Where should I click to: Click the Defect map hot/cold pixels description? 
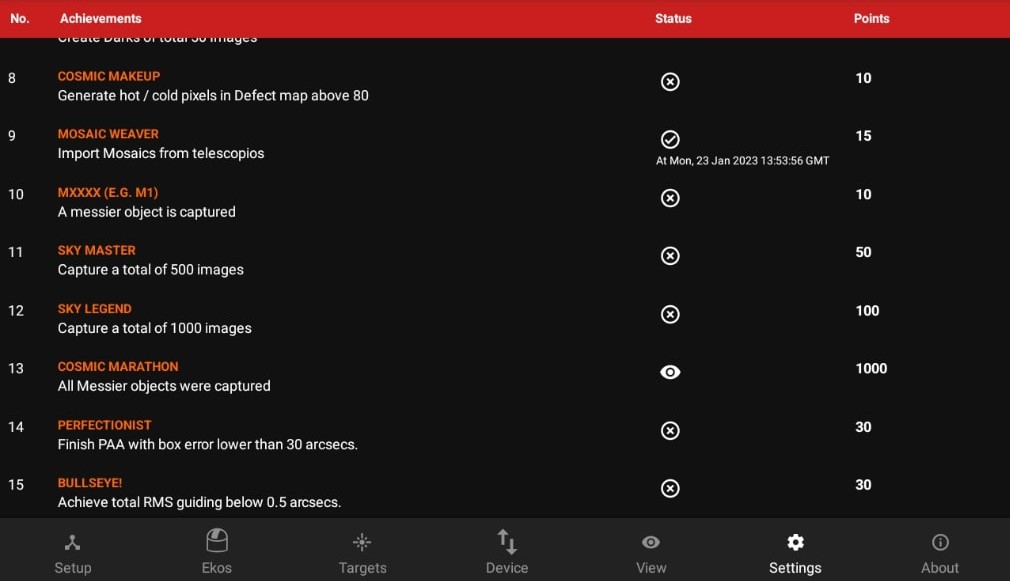213,95
